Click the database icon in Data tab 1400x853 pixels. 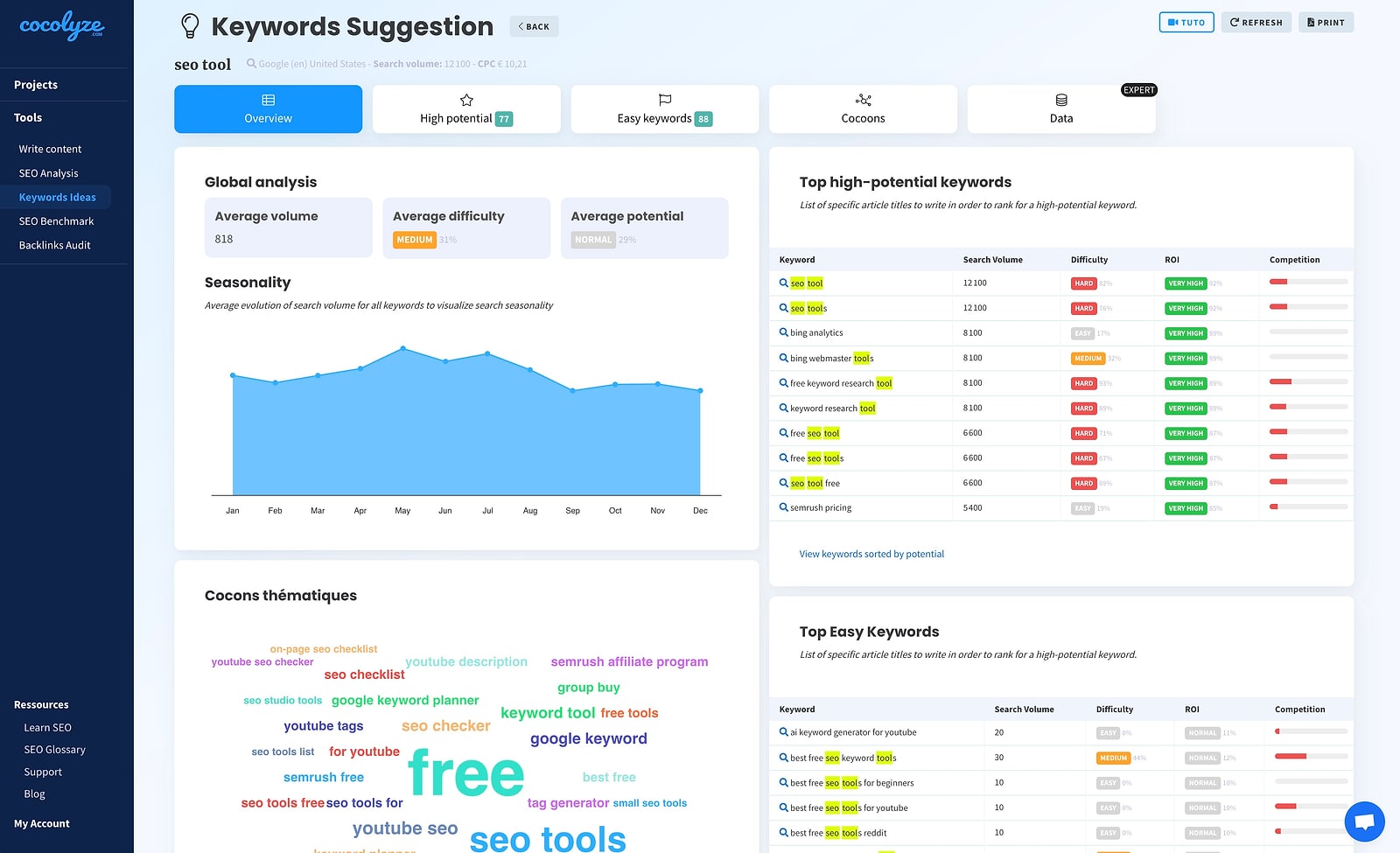1061,100
